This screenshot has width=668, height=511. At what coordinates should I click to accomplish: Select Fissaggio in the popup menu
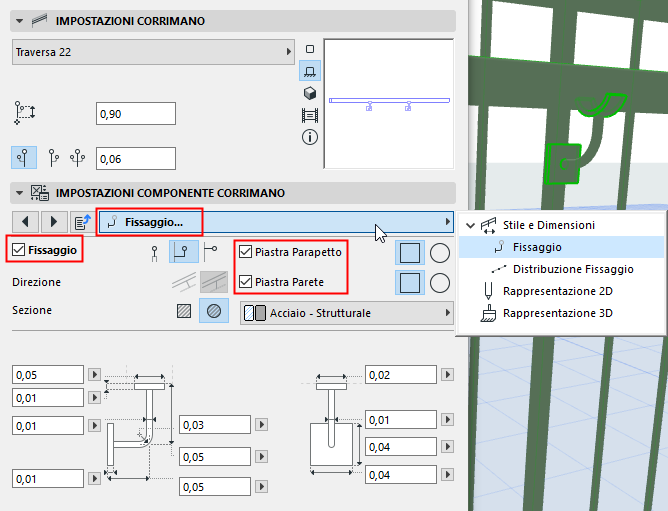[537, 247]
